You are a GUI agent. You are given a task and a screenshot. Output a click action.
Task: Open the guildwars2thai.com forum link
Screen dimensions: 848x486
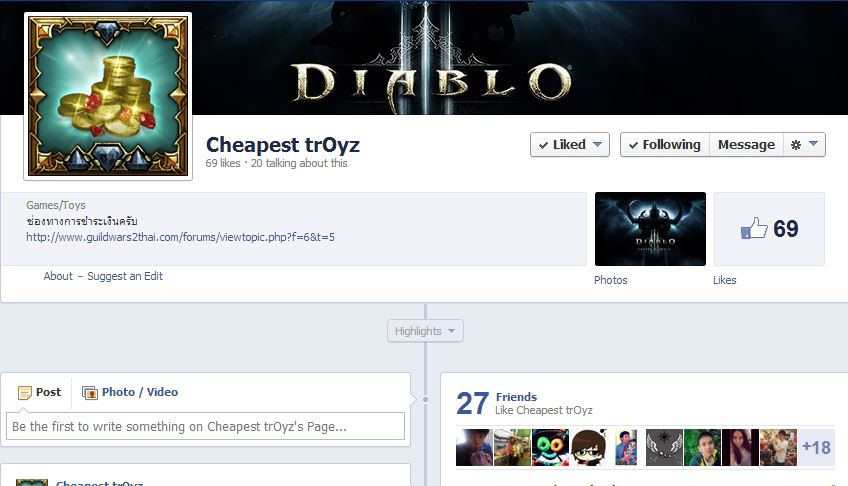pyautogui.click(x=181, y=237)
